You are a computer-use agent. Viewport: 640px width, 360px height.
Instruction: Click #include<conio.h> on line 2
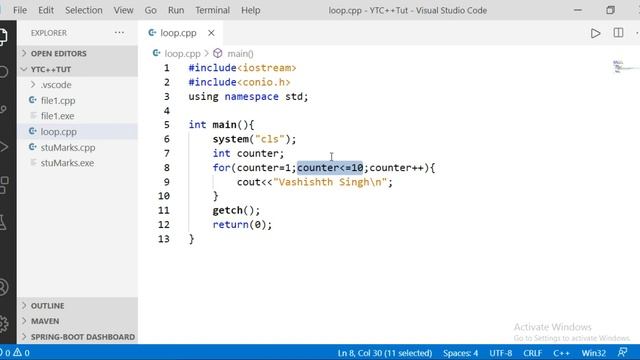(240, 82)
